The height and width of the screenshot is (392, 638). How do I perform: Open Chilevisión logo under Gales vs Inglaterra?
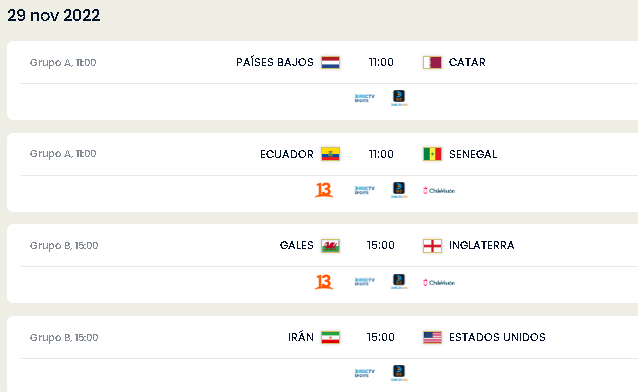(439, 282)
